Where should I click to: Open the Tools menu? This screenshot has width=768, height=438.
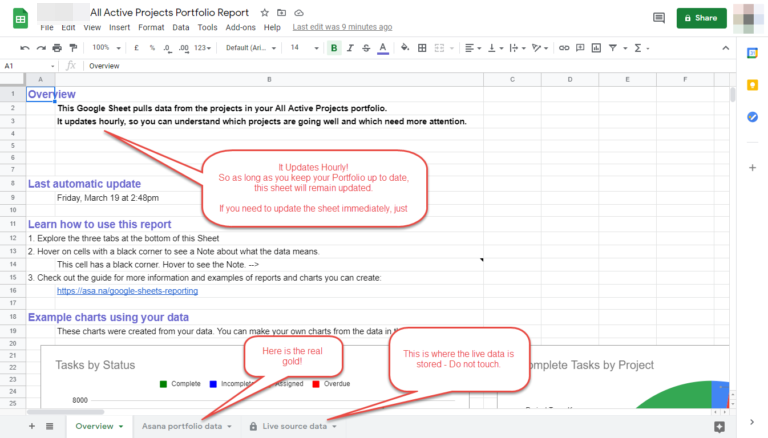click(x=207, y=27)
